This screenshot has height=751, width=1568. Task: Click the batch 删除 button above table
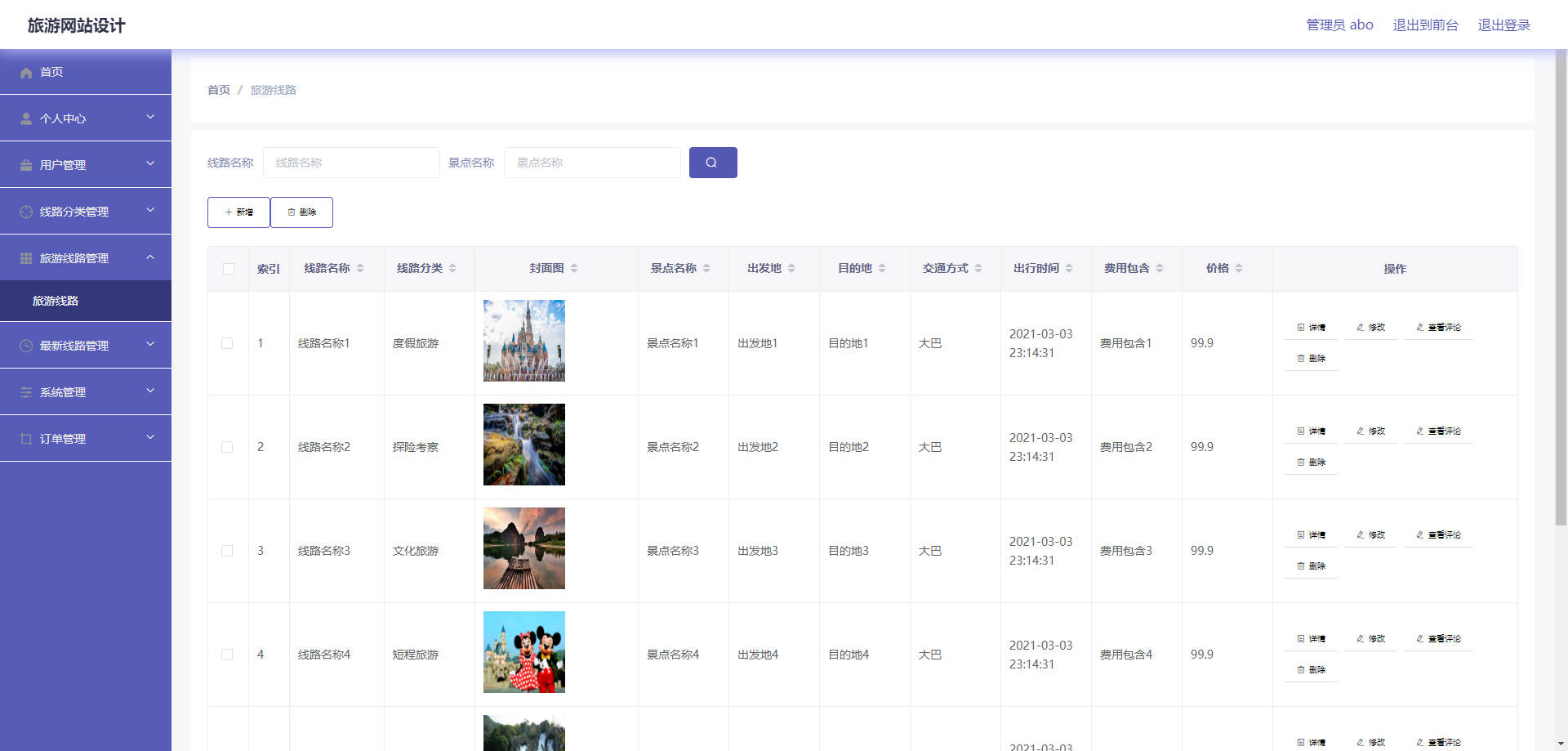coord(301,212)
